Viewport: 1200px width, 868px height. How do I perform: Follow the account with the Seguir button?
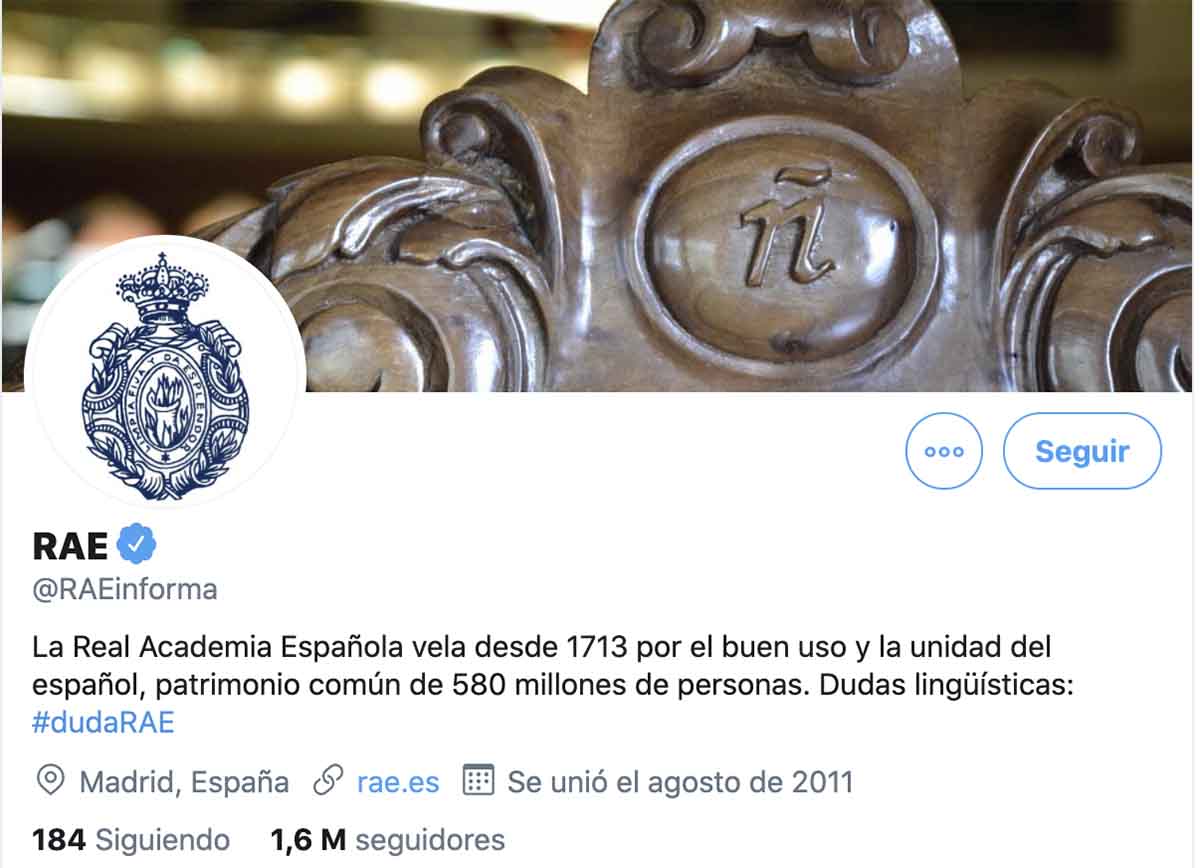point(1082,451)
